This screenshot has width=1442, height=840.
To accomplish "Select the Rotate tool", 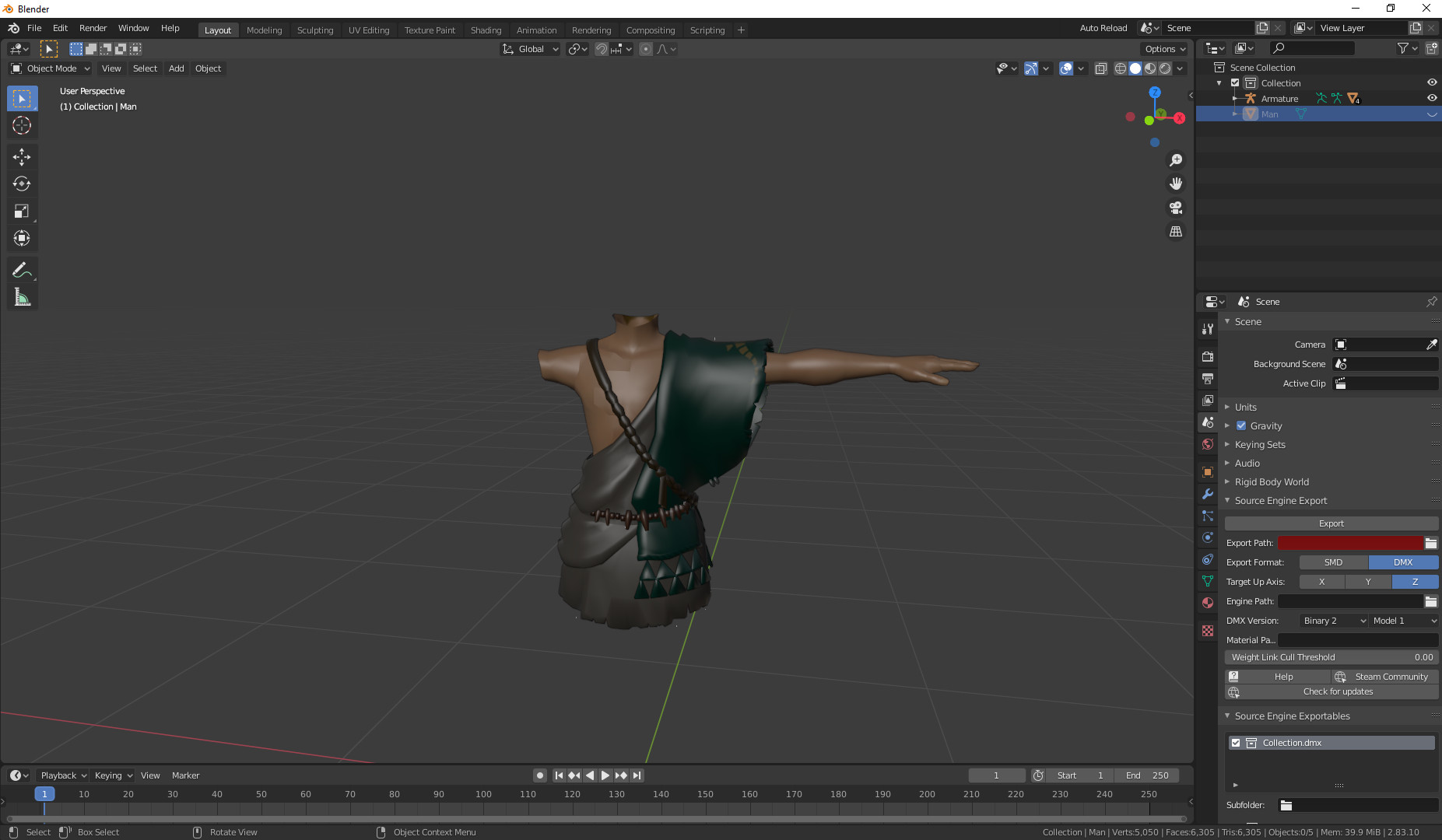I will (x=22, y=184).
